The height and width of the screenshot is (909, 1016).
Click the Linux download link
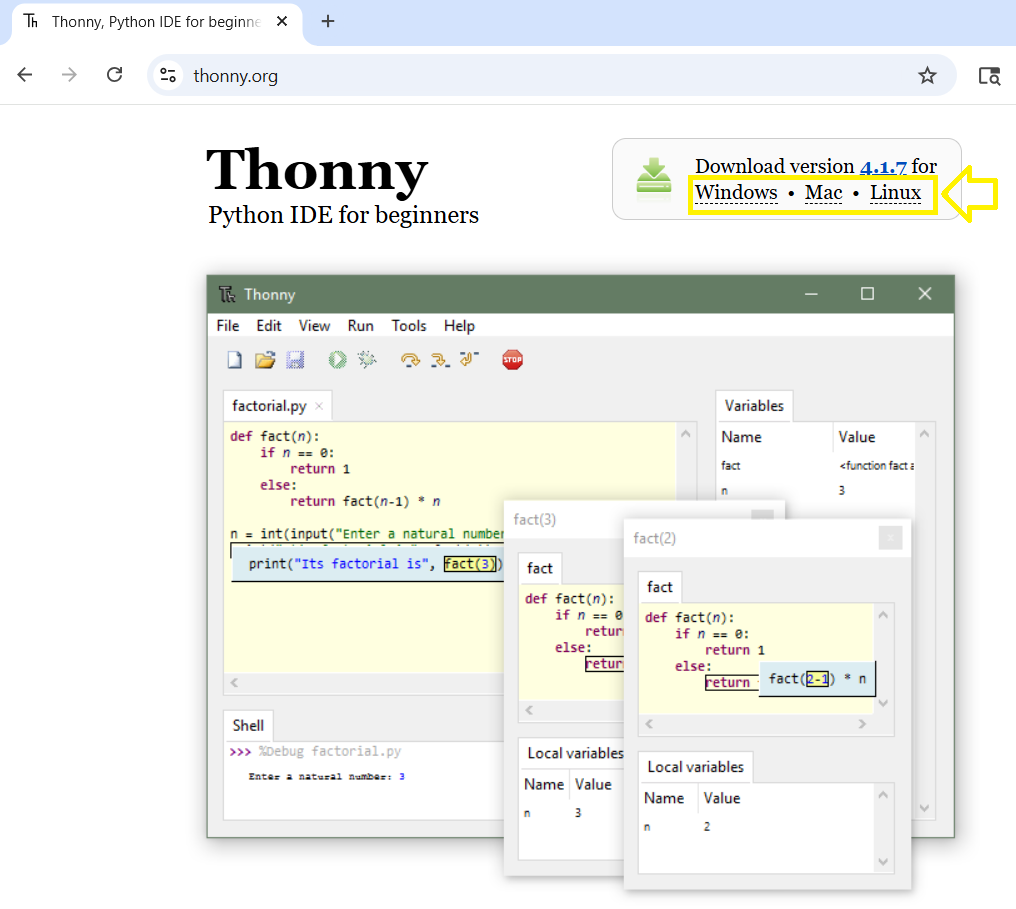[895, 193]
